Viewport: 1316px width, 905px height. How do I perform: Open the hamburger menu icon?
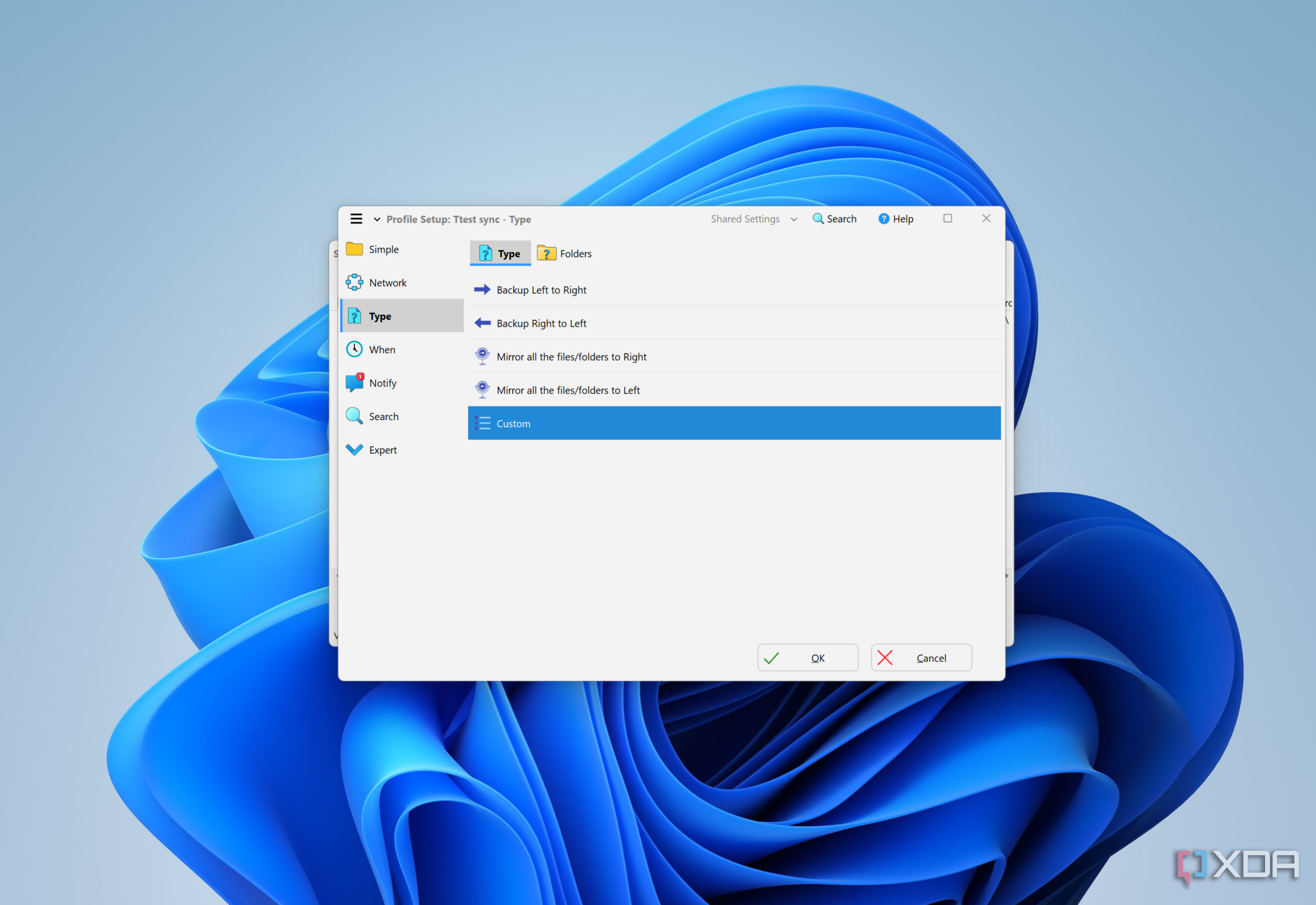(x=356, y=219)
